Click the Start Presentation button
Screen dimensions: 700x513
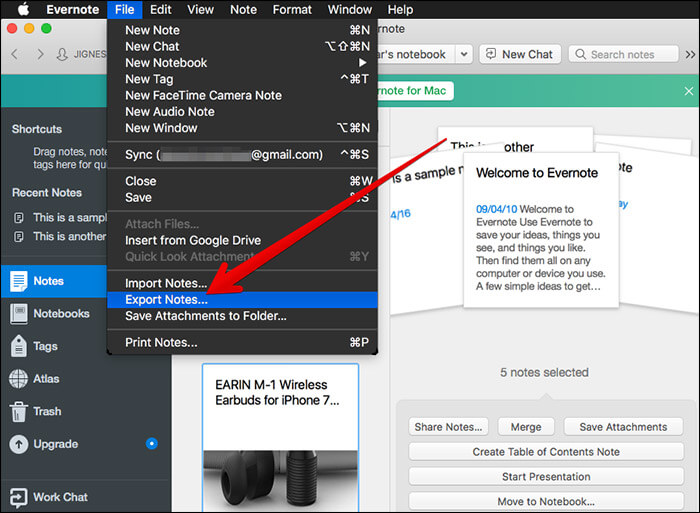click(546, 477)
